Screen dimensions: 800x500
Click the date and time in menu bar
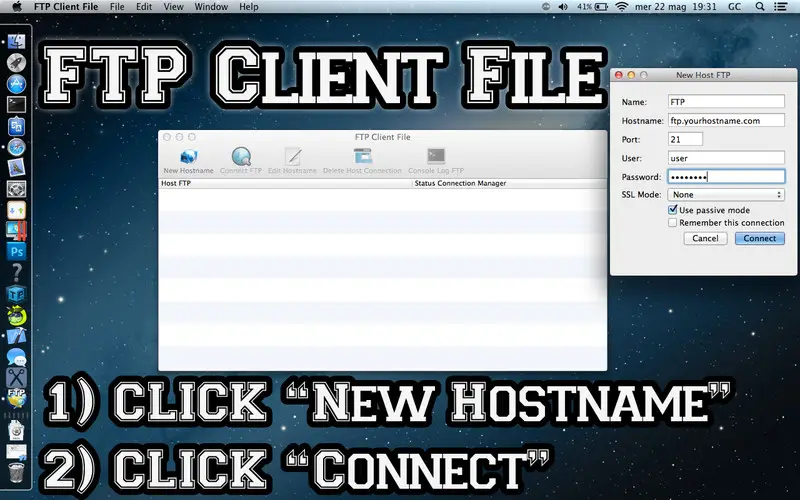point(676,7)
